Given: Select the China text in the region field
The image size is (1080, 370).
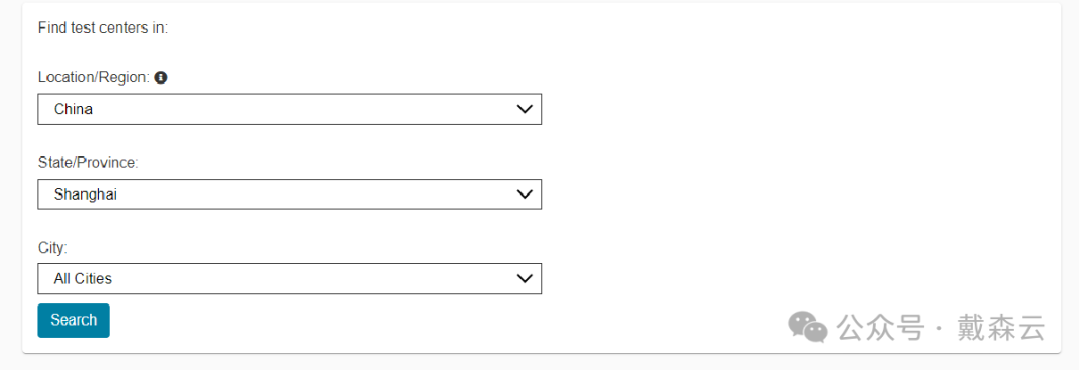Looking at the screenshot, I should click(x=73, y=110).
